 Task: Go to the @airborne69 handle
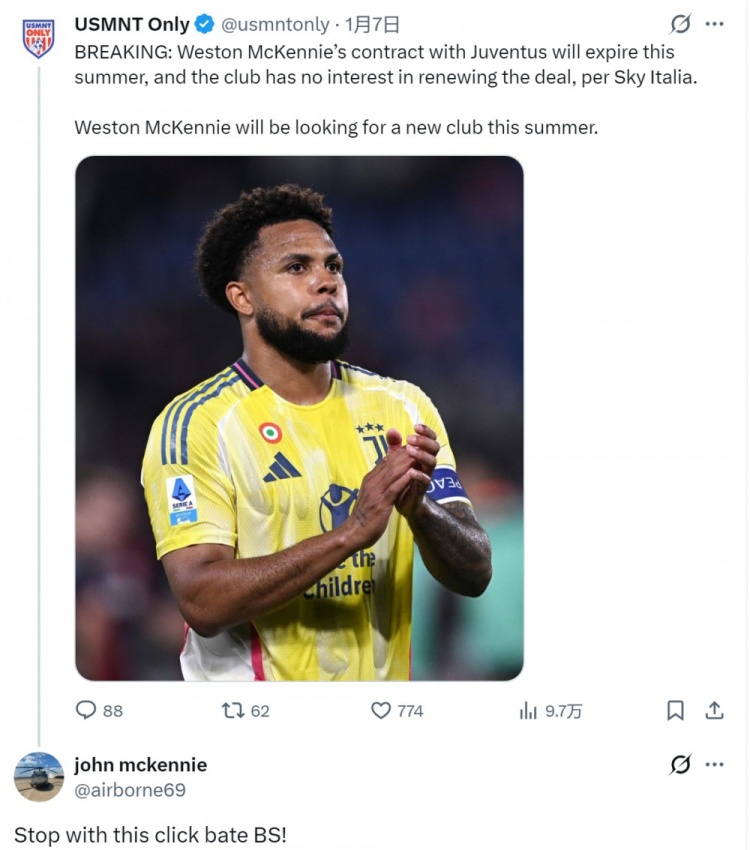[129, 790]
